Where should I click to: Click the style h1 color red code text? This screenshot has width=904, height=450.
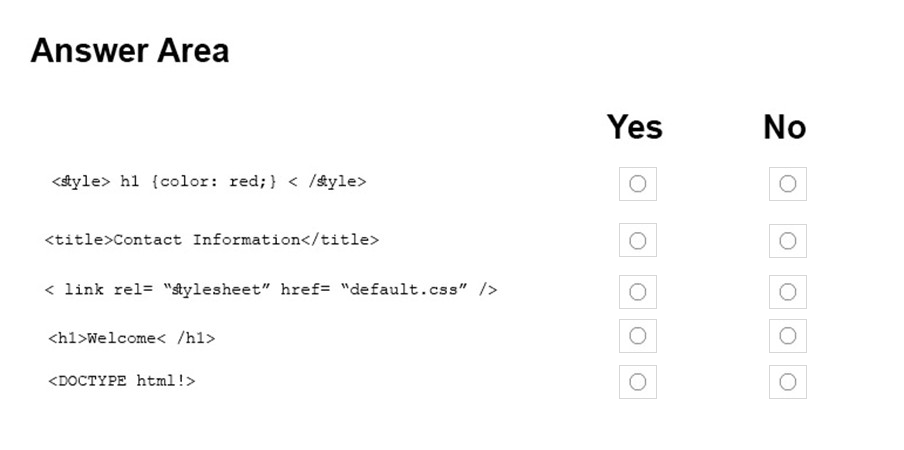[x=209, y=182]
